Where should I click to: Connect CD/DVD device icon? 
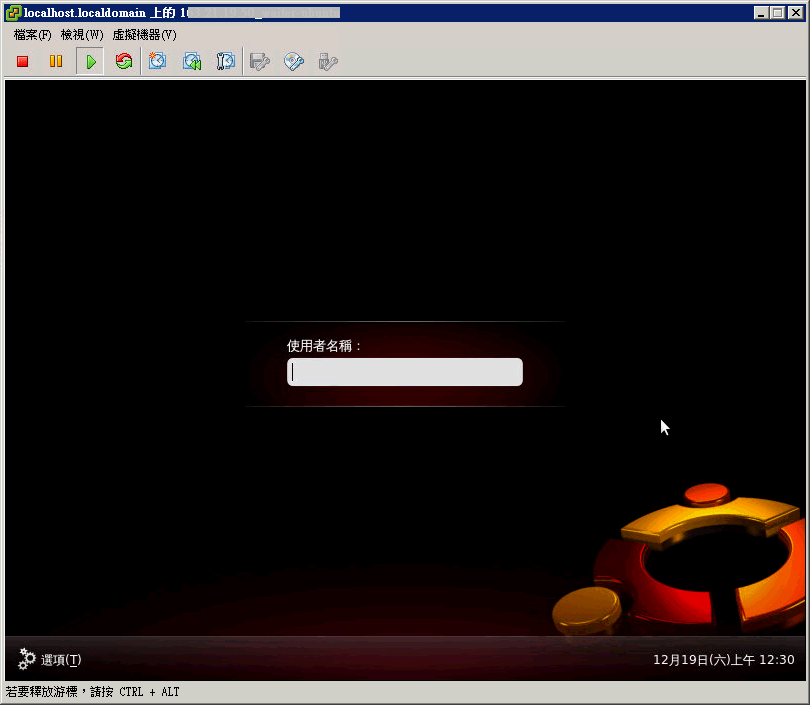[293, 61]
